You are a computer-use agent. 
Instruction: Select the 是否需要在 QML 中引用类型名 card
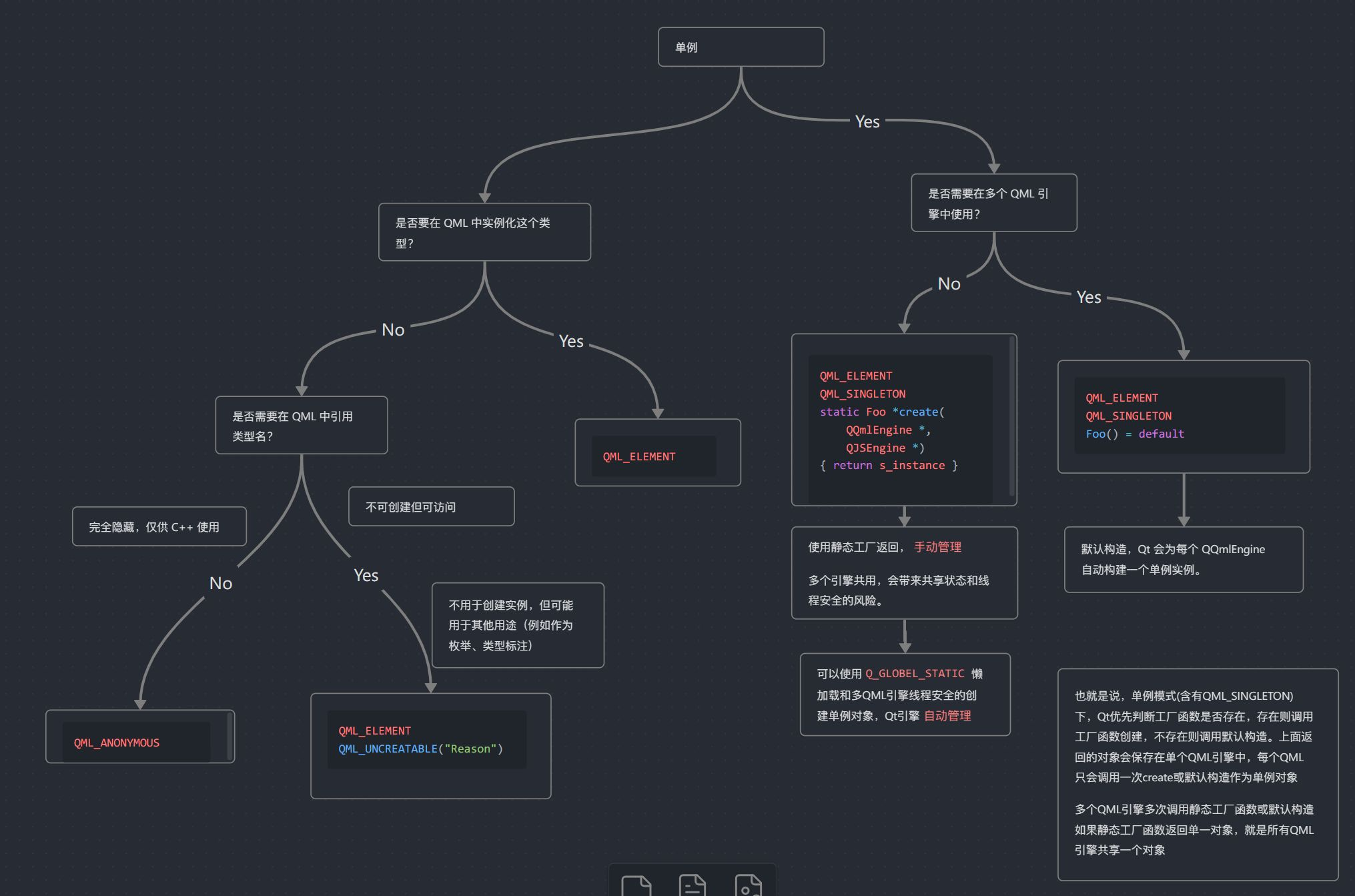301,426
